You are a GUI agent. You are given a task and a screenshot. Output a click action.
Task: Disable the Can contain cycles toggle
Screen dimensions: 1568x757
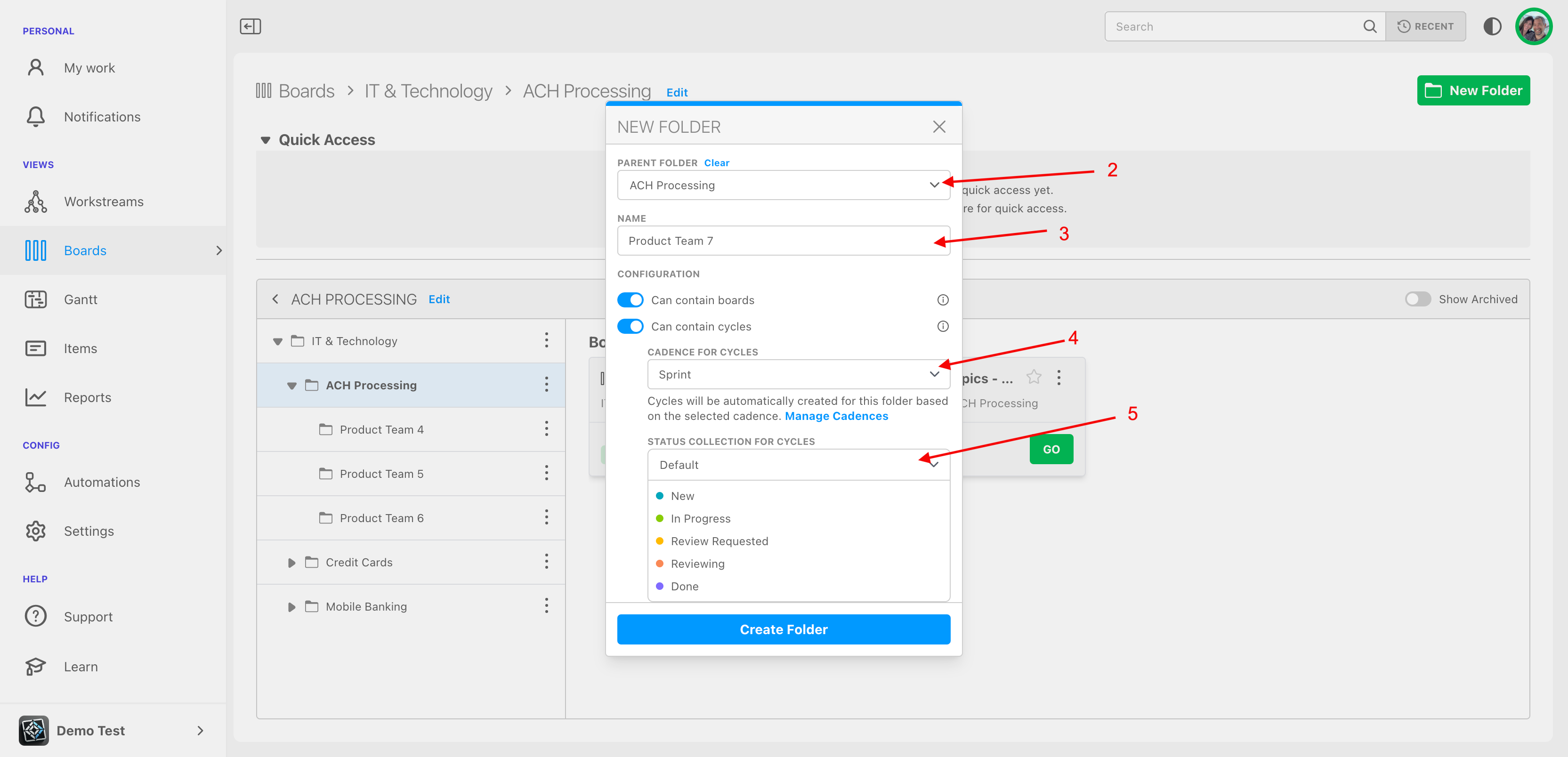click(630, 326)
